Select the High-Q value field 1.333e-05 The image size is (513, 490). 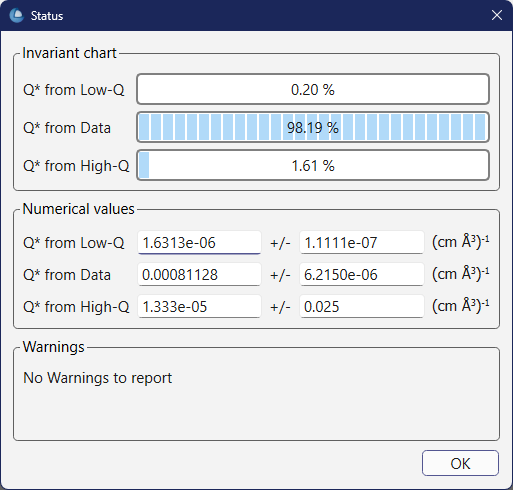[199, 307]
